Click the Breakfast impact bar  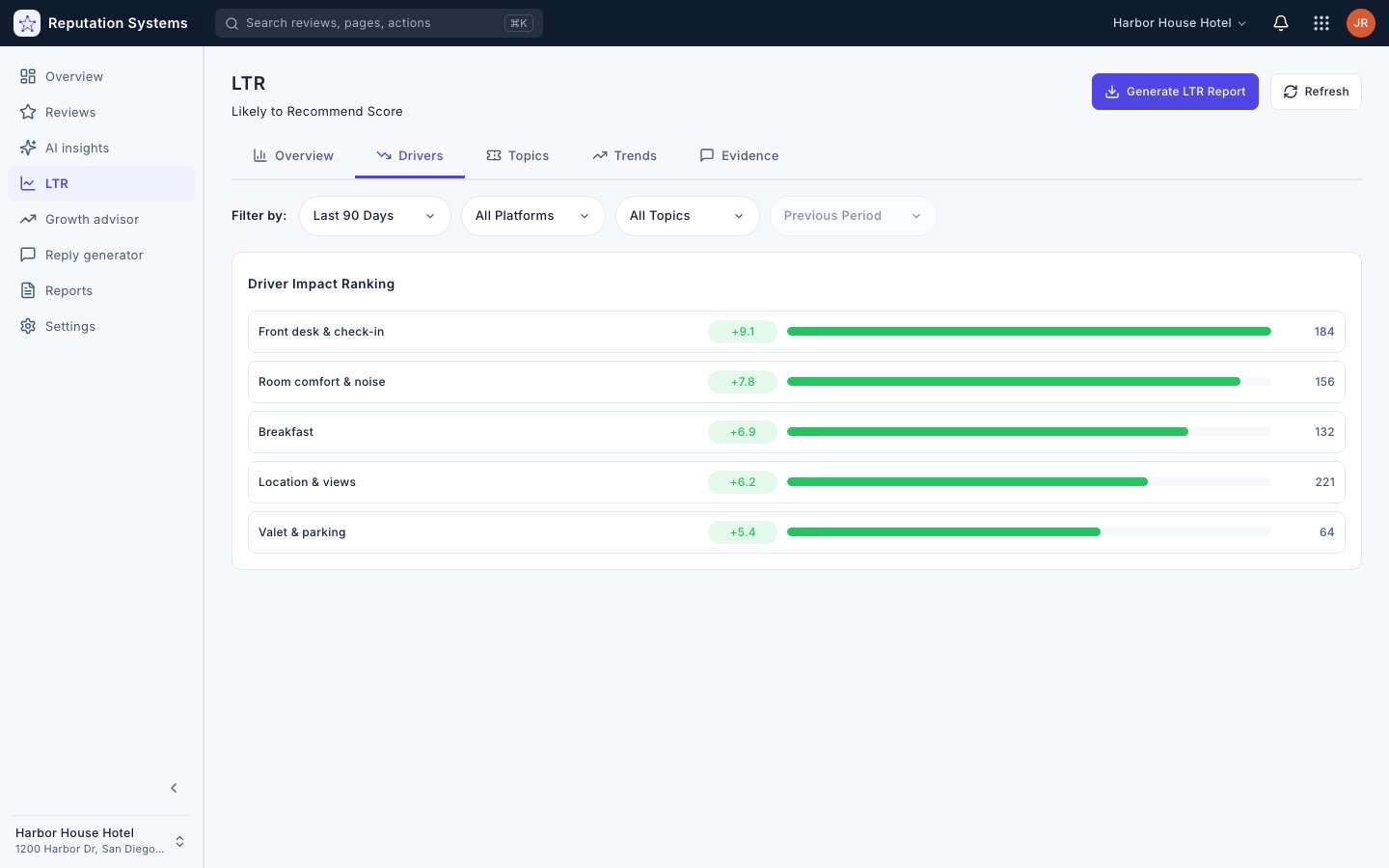[1029, 432]
